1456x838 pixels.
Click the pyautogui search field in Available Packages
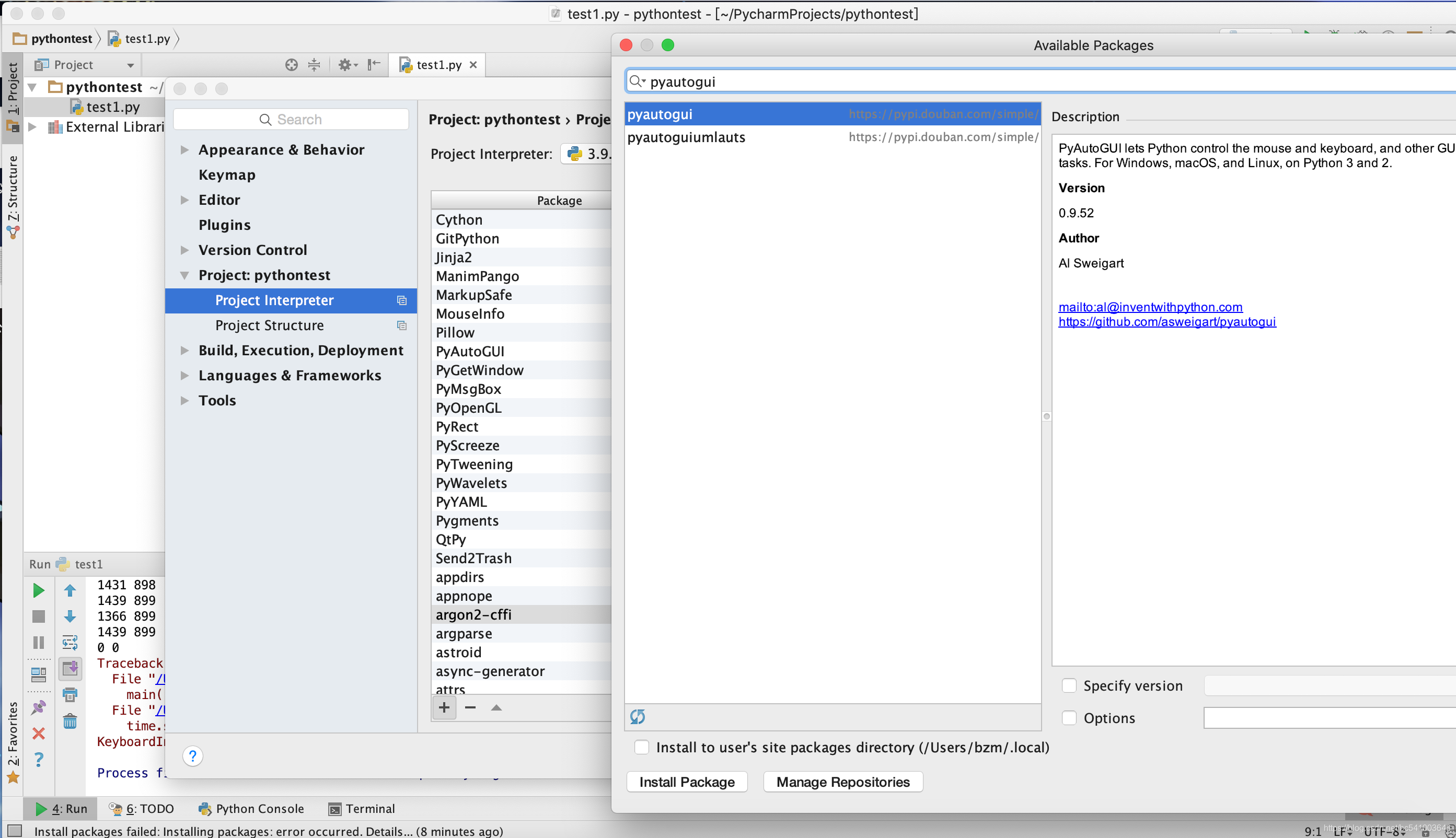click(1042, 82)
